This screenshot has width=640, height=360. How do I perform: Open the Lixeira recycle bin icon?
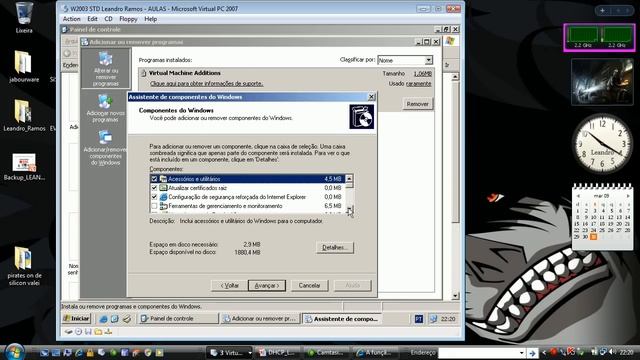[x=24, y=16]
